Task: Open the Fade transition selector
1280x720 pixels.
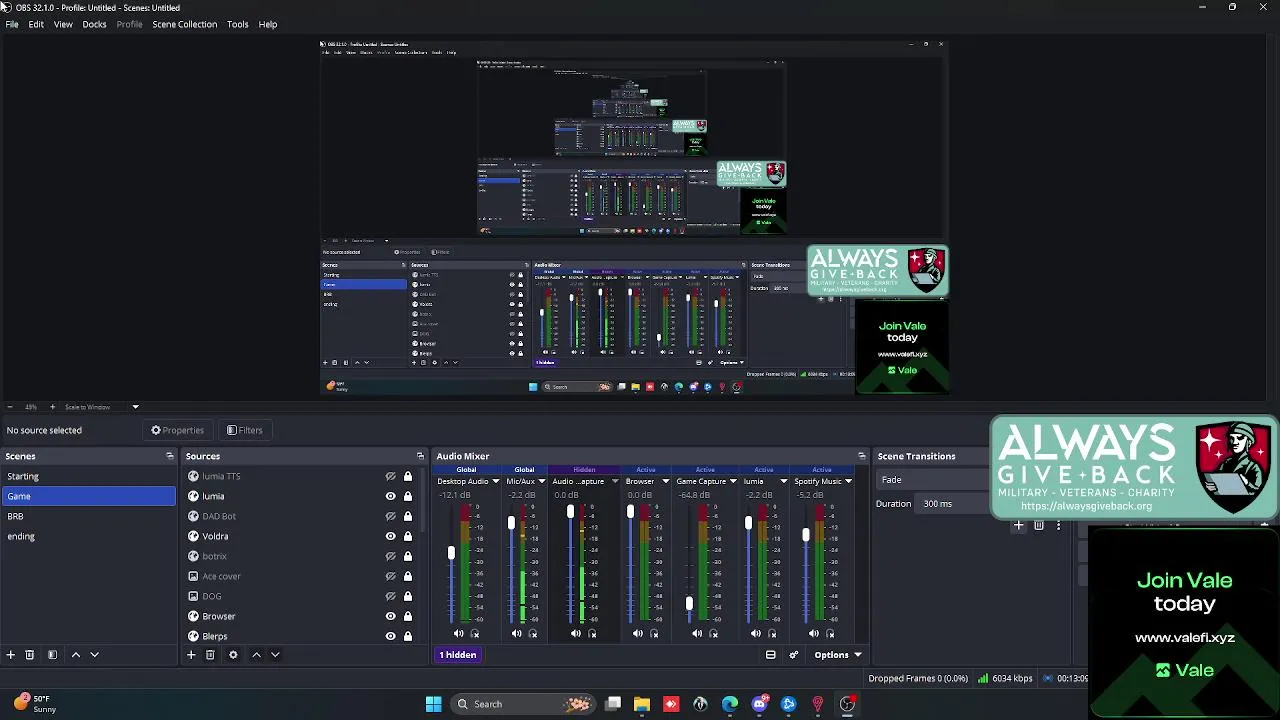Action: point(932,480)
